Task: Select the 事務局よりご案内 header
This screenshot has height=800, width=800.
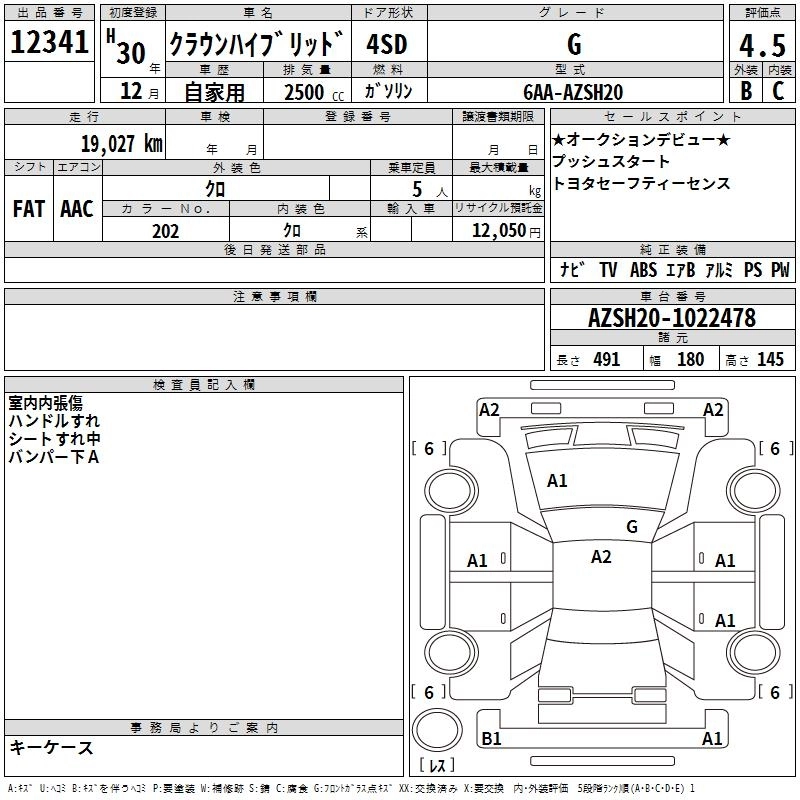Action: click(204, 728)
